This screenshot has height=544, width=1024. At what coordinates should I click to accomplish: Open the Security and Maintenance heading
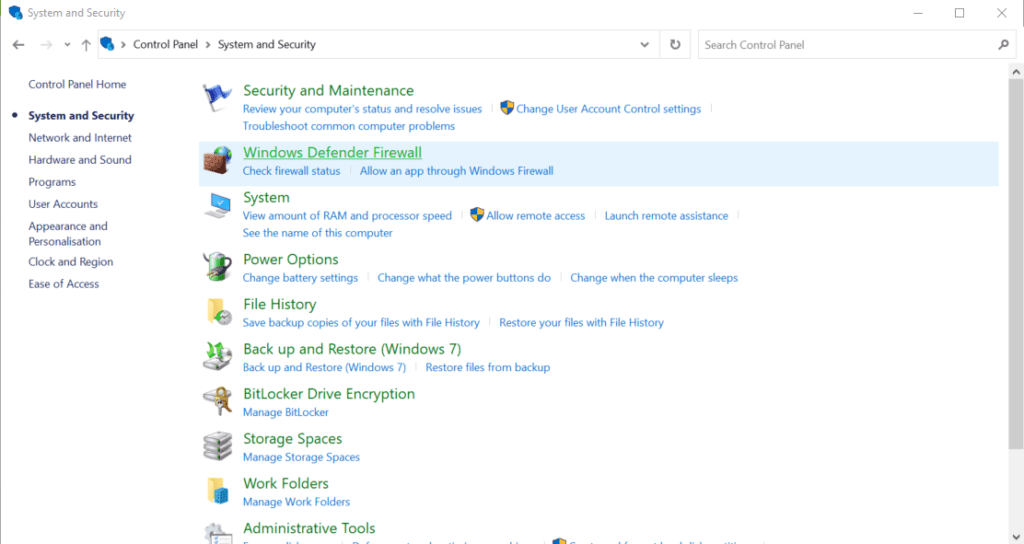[x=328, y=90]
